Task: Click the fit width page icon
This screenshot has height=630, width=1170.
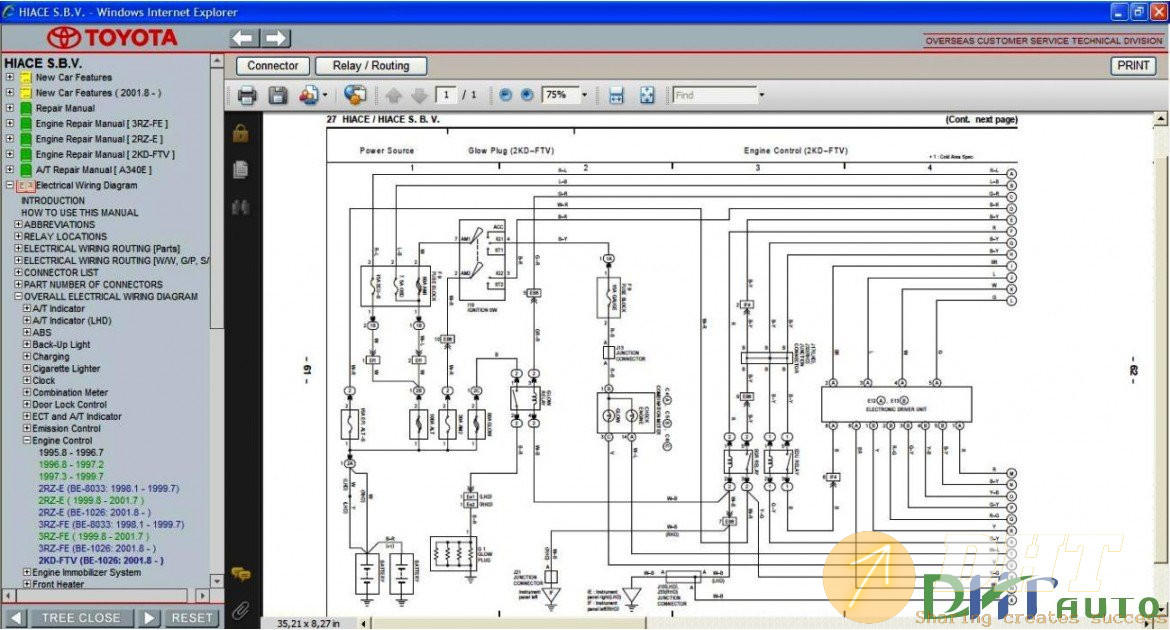Action: click(x=616, y=95)
